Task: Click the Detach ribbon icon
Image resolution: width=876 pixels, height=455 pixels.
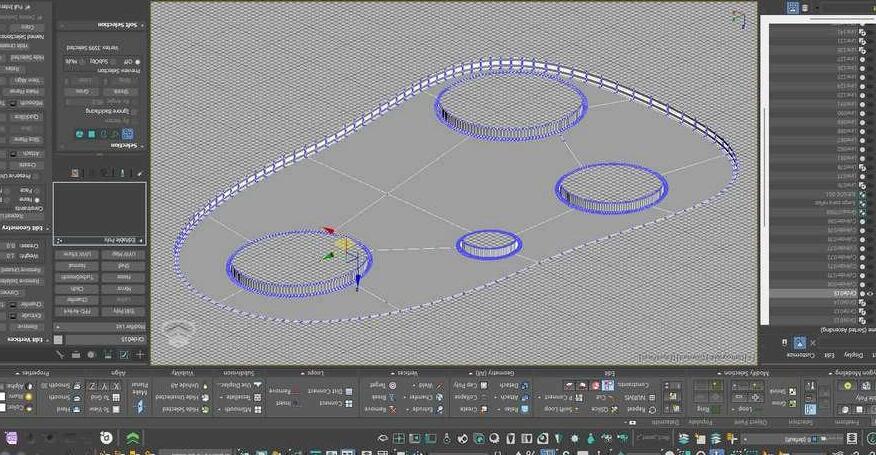Action: [524, 386]
